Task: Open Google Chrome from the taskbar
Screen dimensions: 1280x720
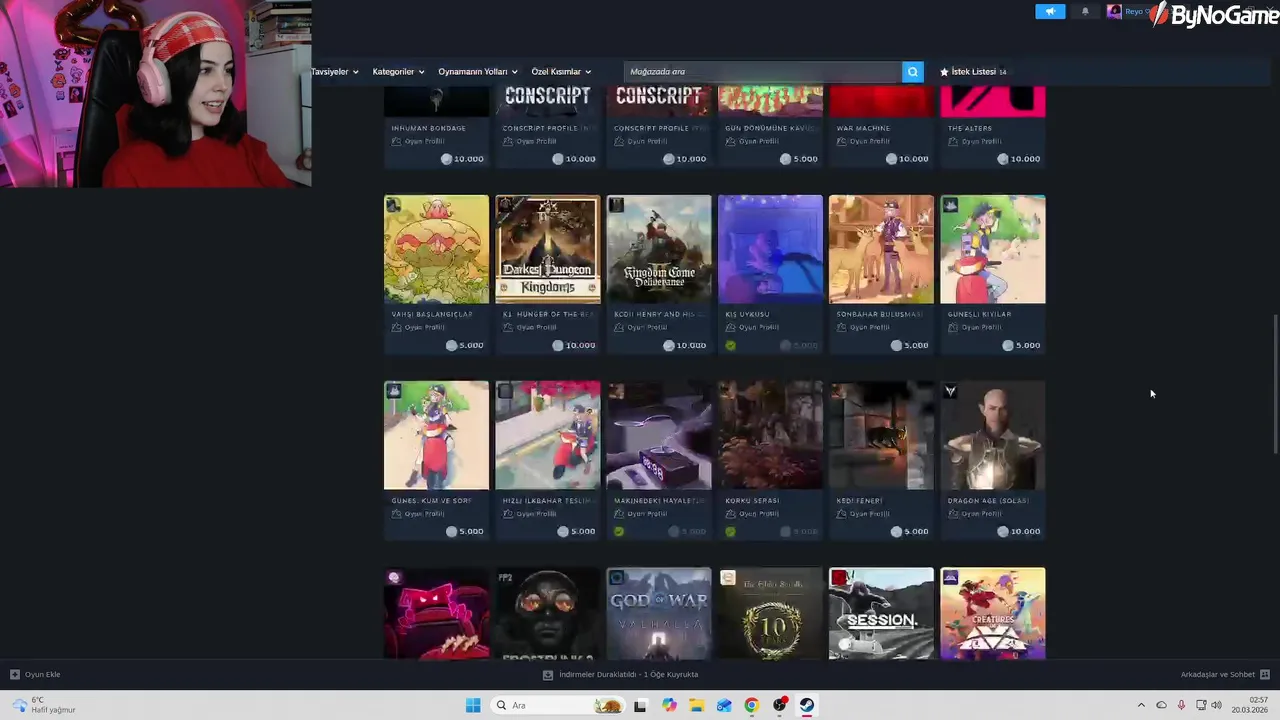Action: pos(751,705)
